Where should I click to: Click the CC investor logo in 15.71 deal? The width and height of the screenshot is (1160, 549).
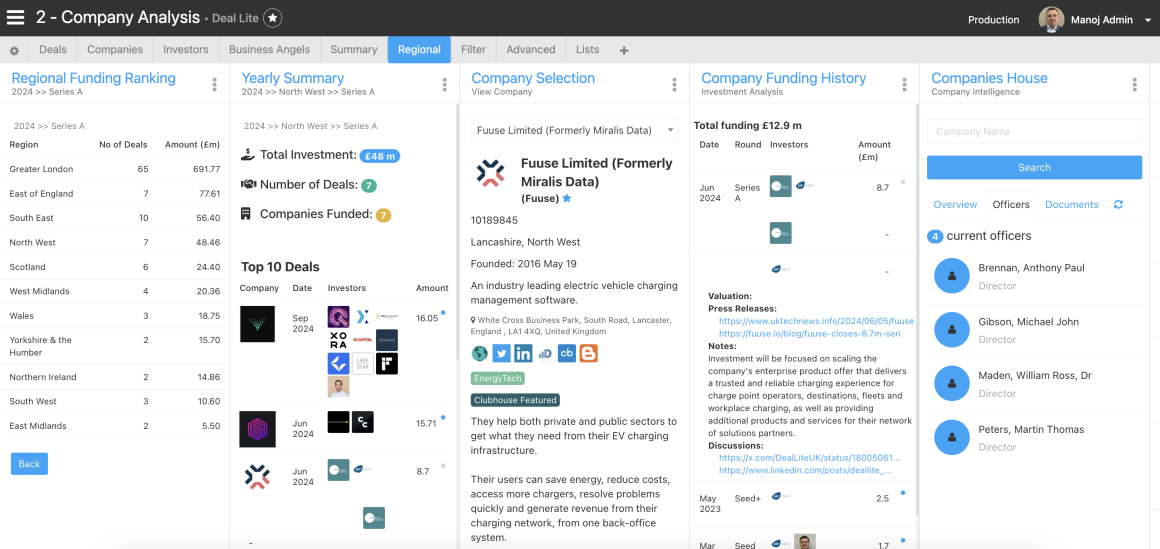point(362,422)
